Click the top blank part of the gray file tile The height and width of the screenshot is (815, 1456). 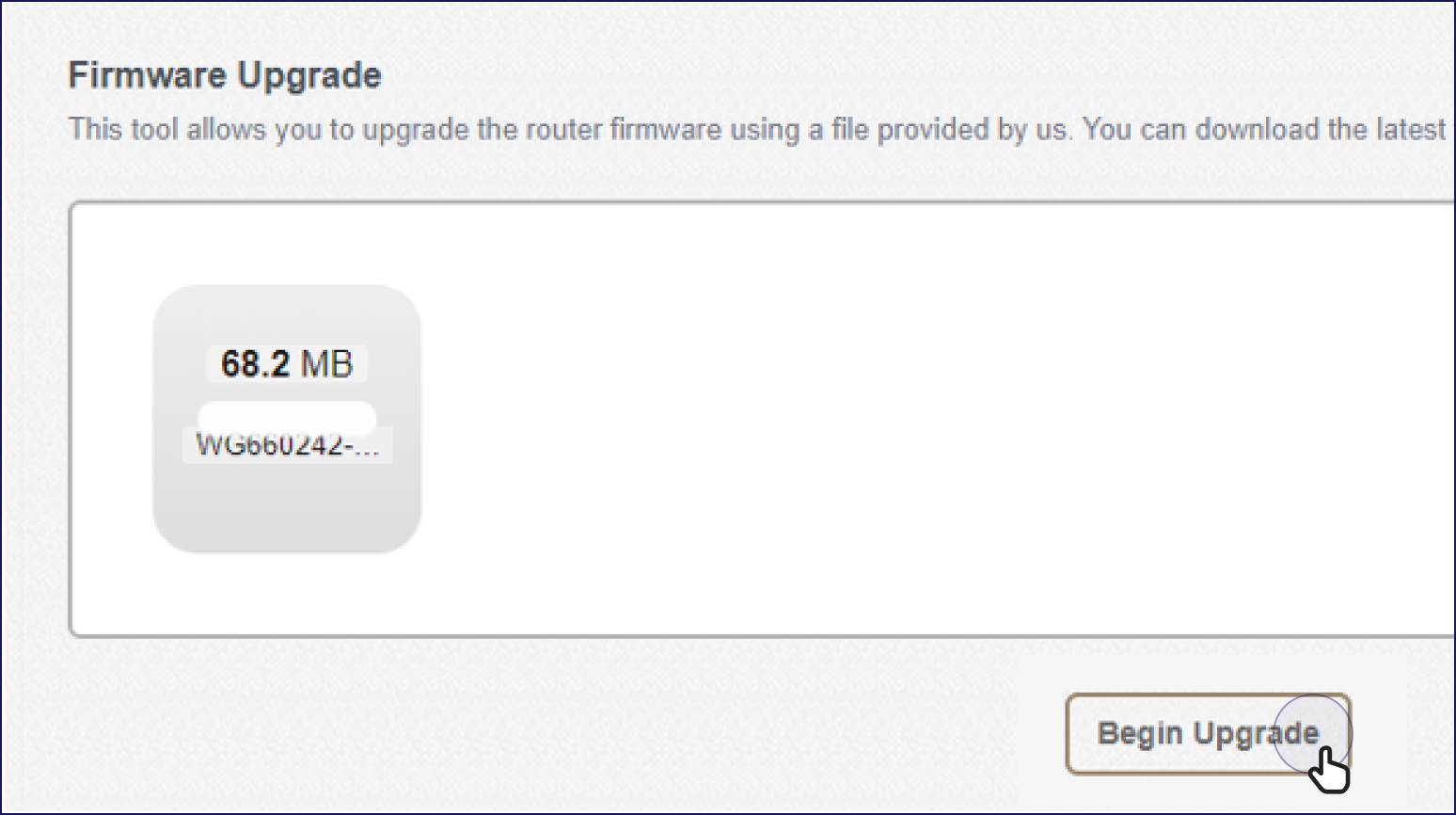point(287,313)
